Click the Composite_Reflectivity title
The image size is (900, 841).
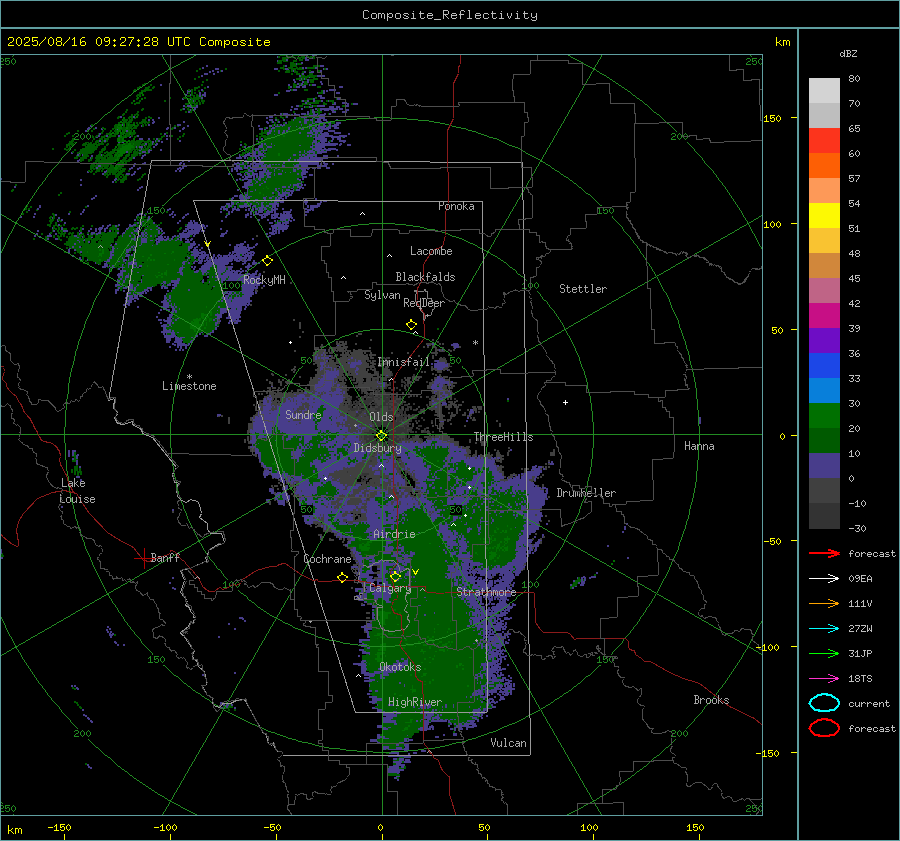[450, 15]
